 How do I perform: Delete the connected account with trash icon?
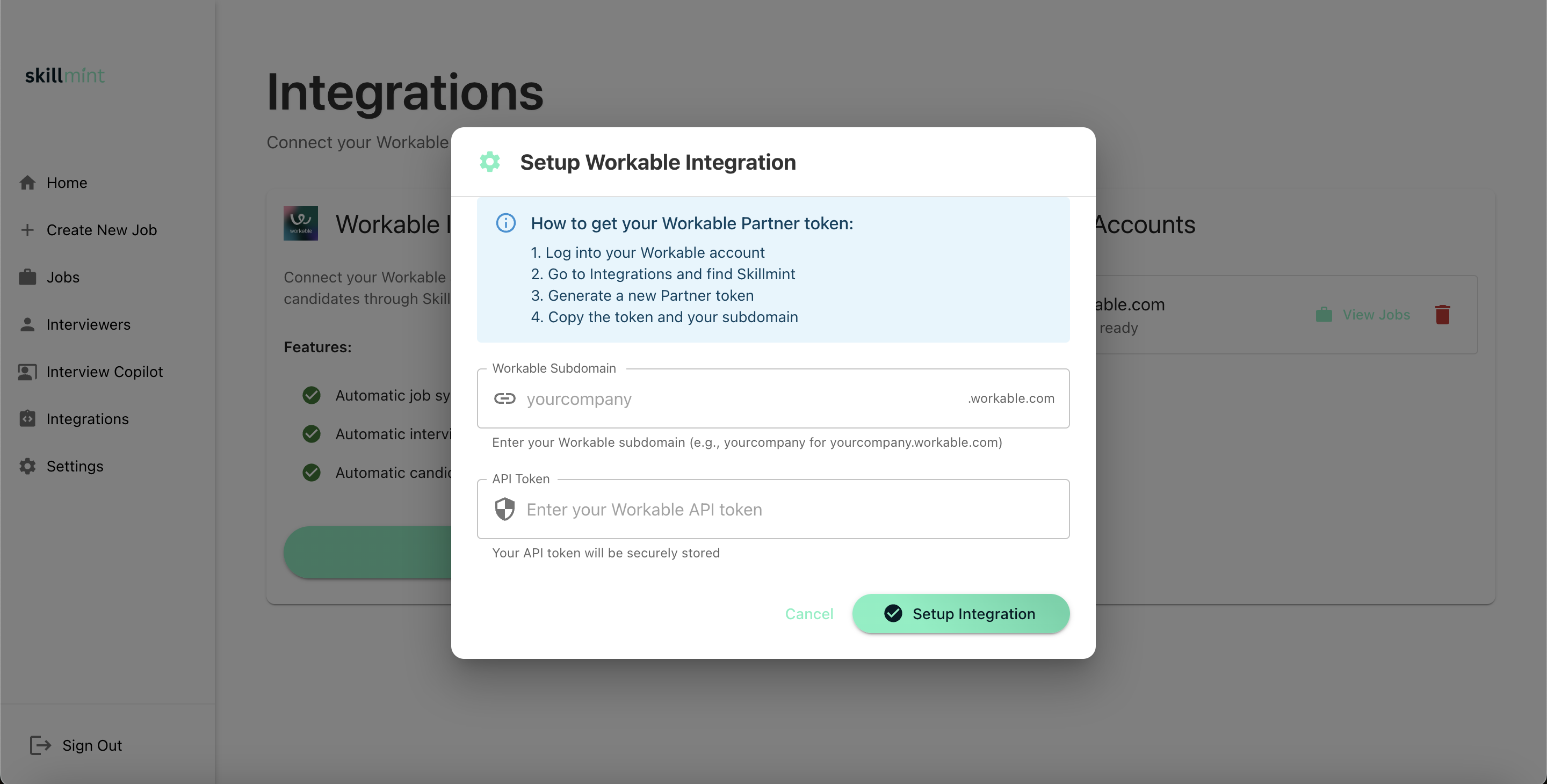tap(1442, 315)
